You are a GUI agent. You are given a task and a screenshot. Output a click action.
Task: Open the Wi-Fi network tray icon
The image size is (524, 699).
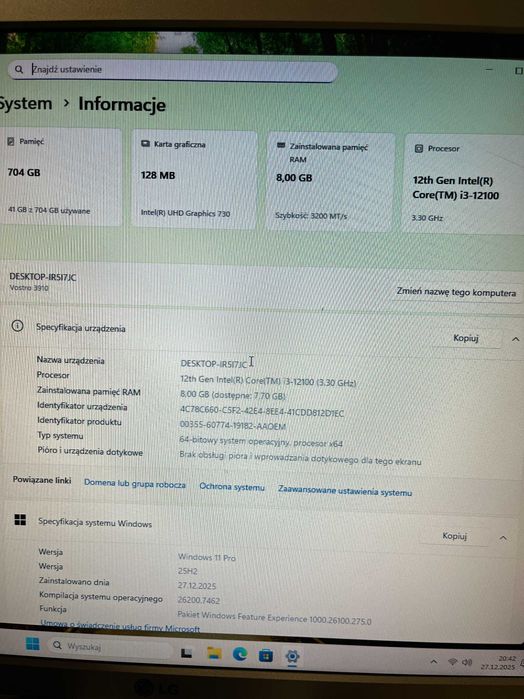(452, 662)
